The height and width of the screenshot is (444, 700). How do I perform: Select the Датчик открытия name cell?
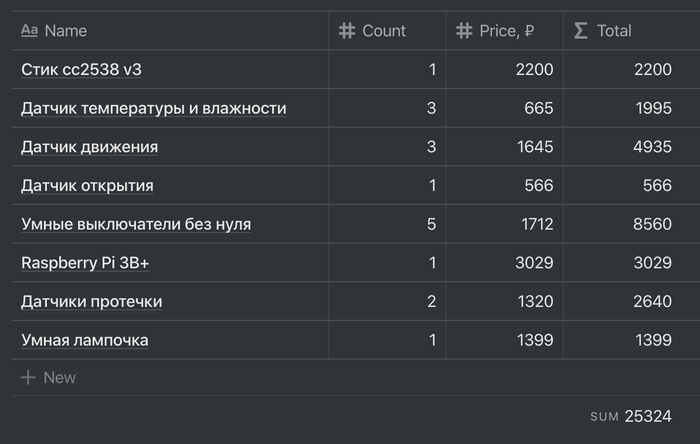point(87,186)
